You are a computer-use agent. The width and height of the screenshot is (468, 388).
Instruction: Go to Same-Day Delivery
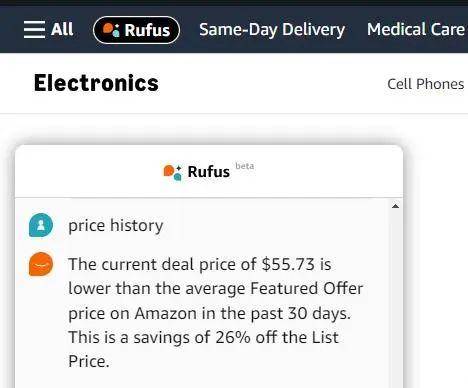pyautogui.click(x=272, y=30)
